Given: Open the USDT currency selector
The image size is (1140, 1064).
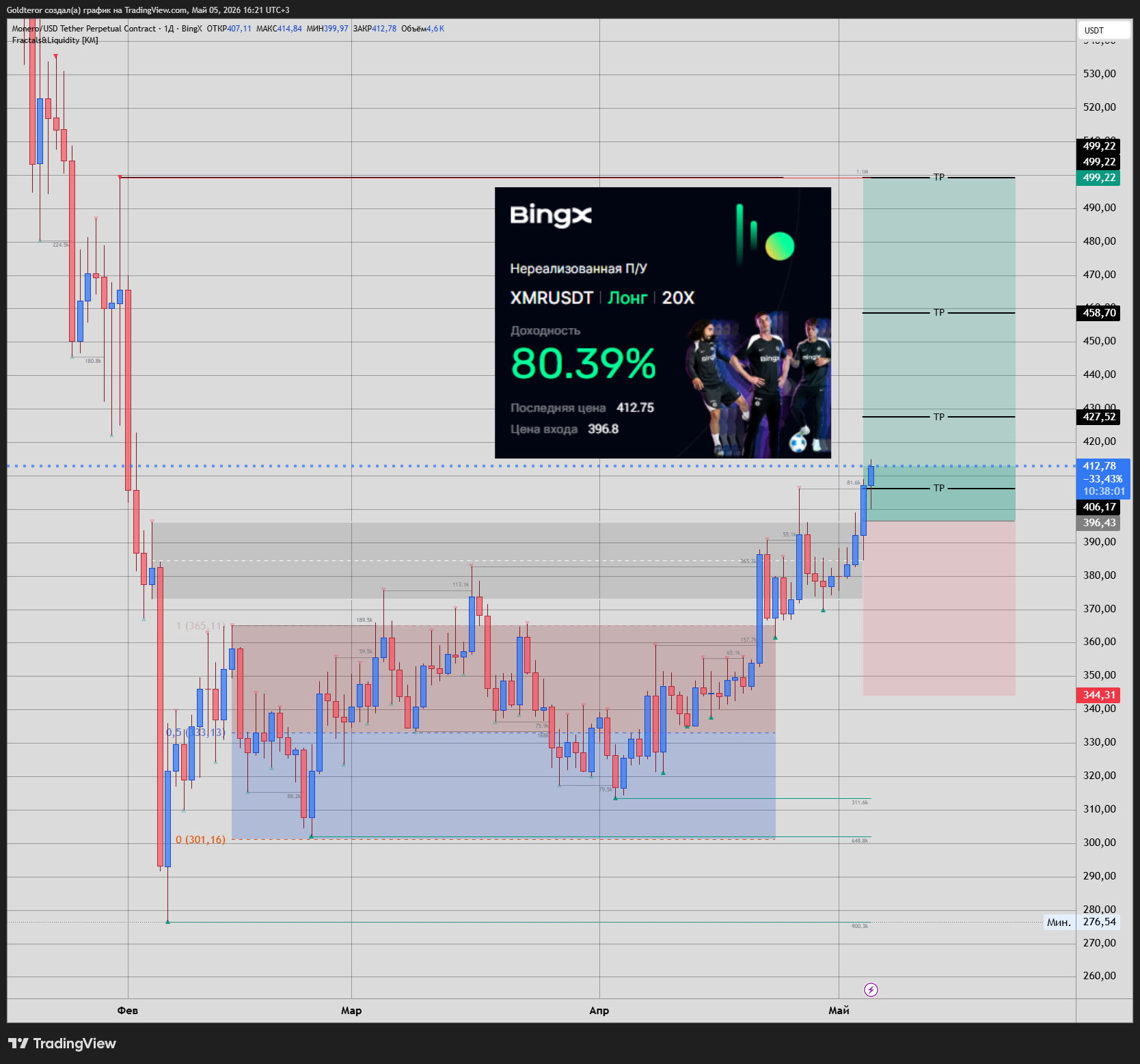Looking at the screenshot, I should (x=1104, y=30).
